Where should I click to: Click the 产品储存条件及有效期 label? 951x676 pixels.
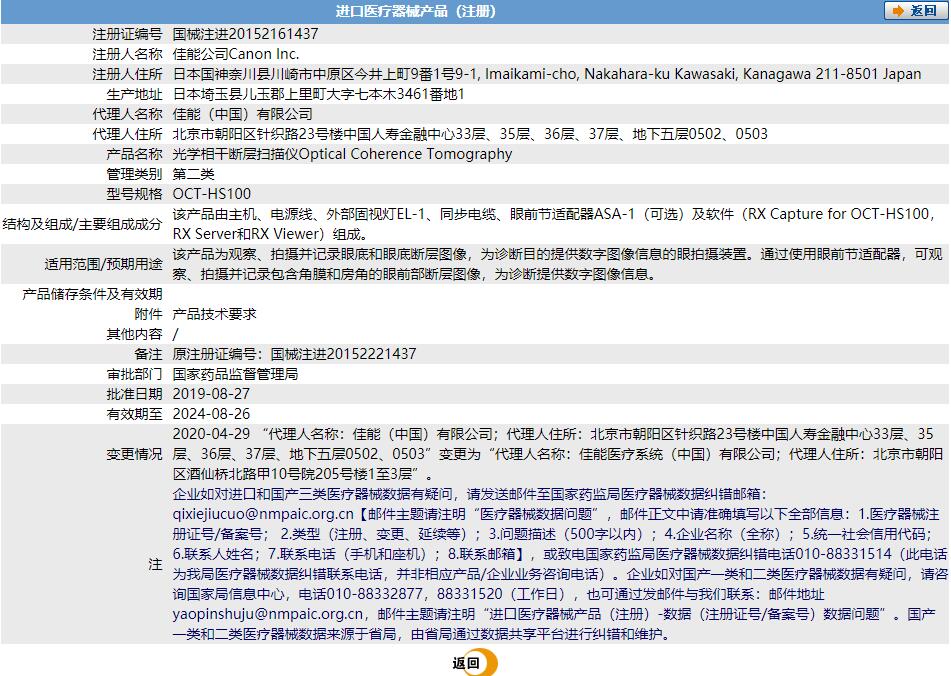tap(92, 294)
